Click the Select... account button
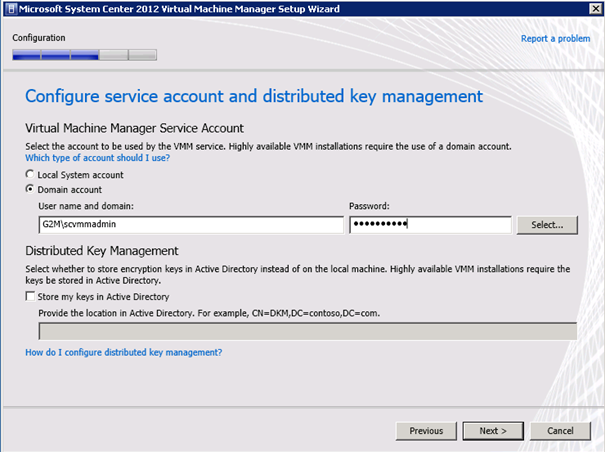Image resolution: width=605 pixels, height=452 pixels. 547,225
